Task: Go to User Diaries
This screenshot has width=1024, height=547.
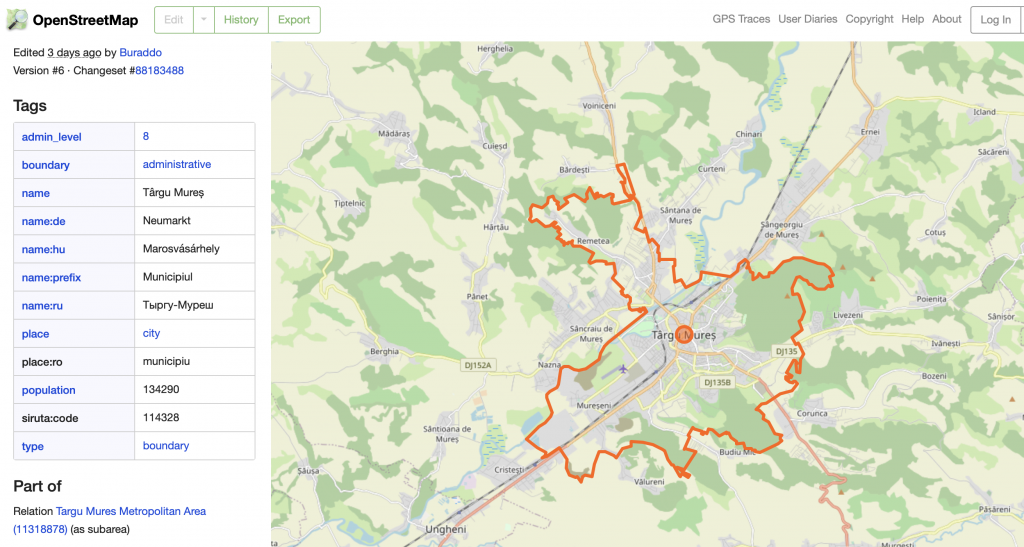Action: click(808, 19)
